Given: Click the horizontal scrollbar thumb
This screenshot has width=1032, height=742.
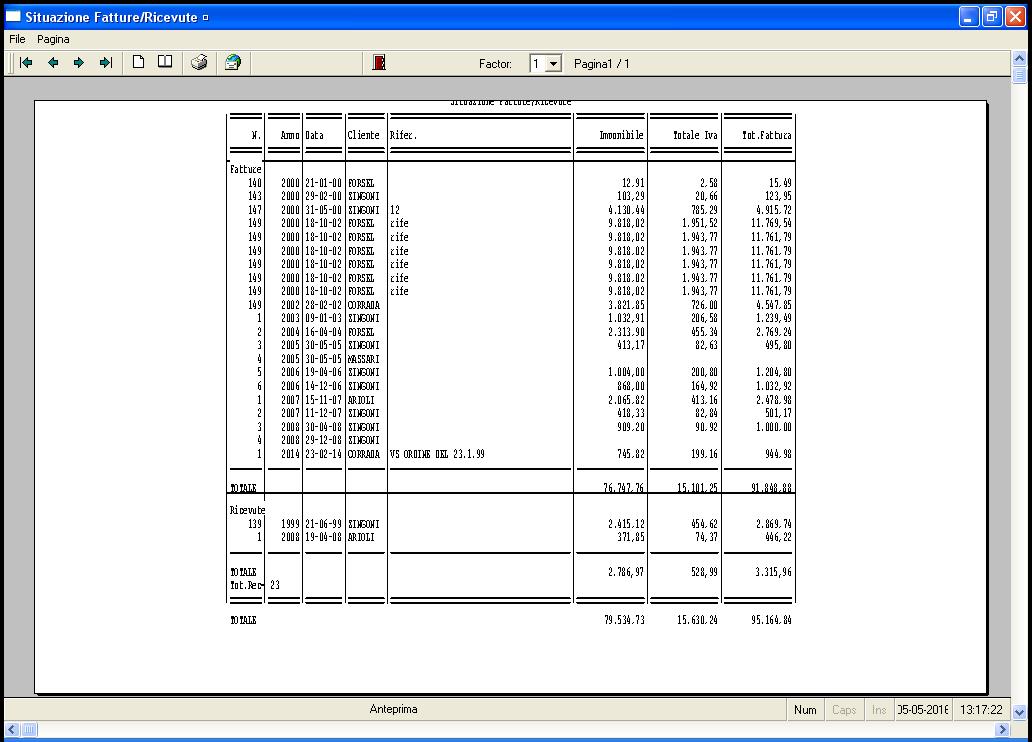Looking at the screenshot, I should click(30, 729).
